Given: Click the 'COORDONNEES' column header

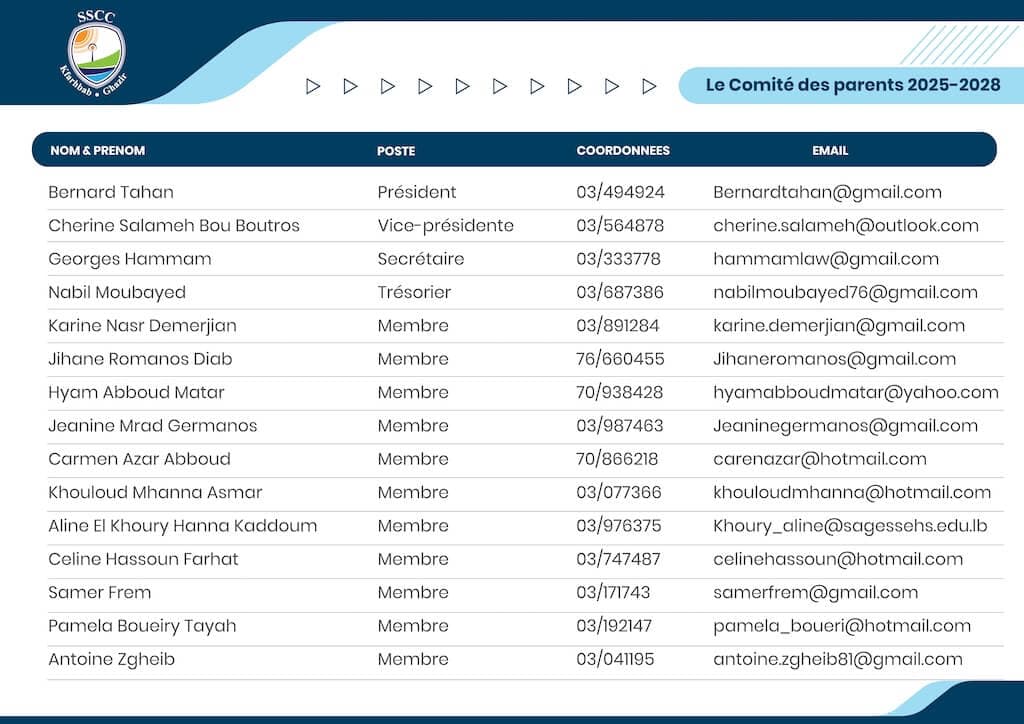Looking at the screenshot, I should [623, 150].
